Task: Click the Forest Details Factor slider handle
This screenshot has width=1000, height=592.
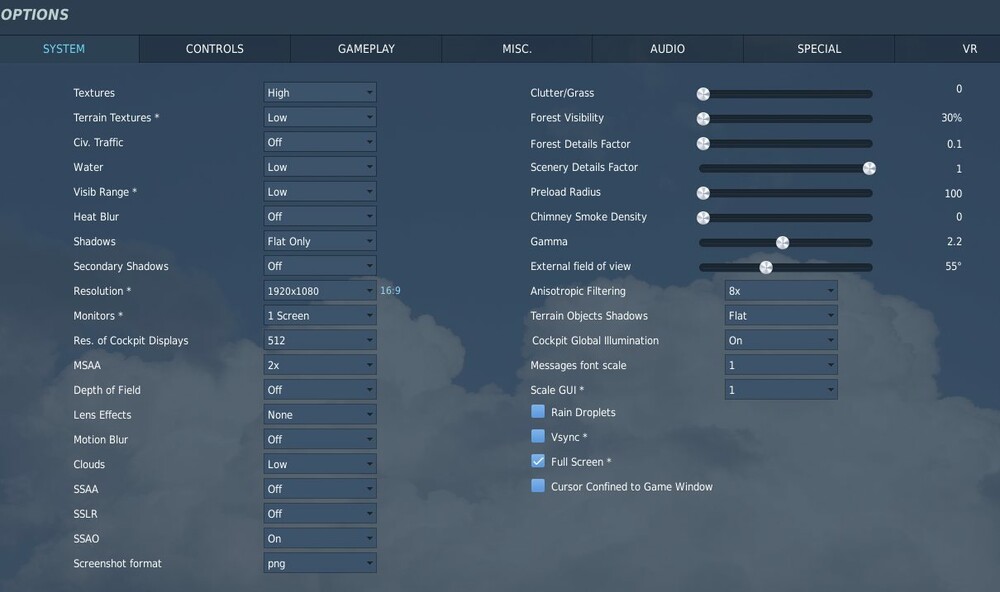Action: tap(703, 144)
